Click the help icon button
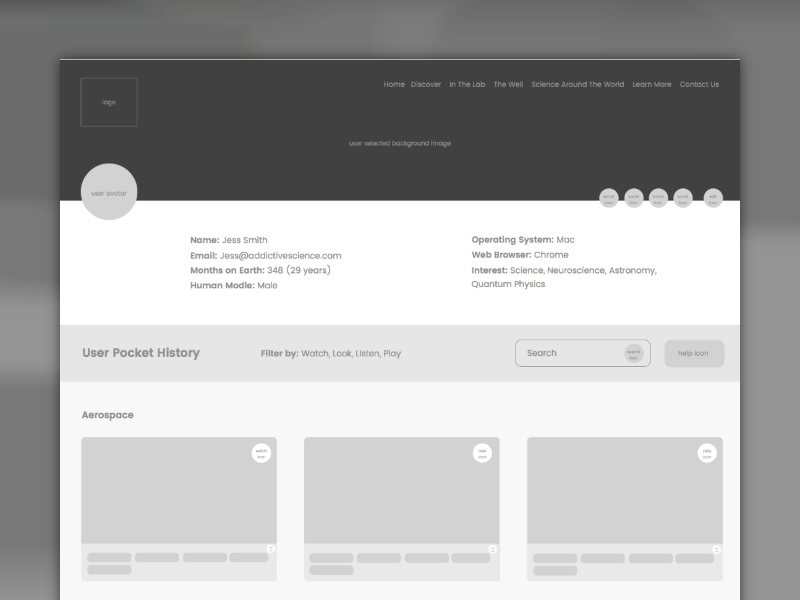The width and height of the screenshot is (800, 600). click(694, 353)
